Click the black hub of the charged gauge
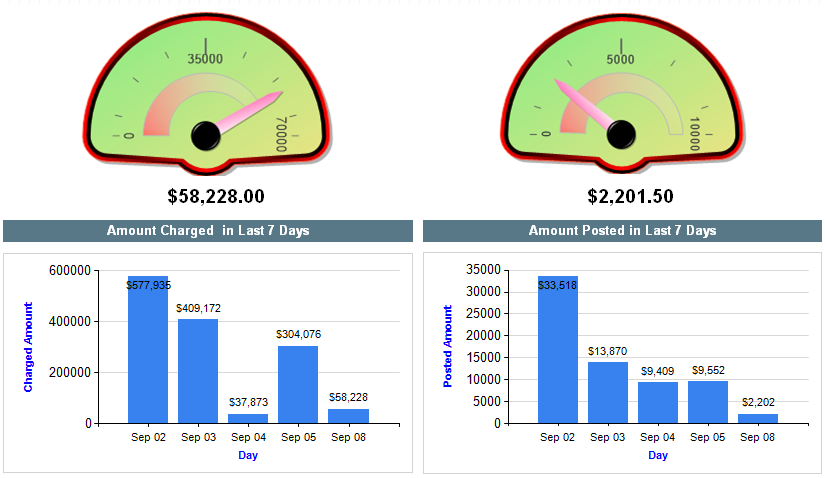 206,135
